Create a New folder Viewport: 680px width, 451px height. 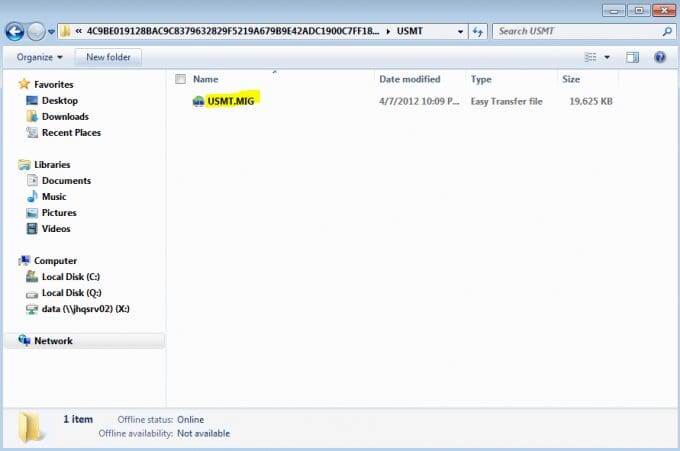click(x=108, y=57)
